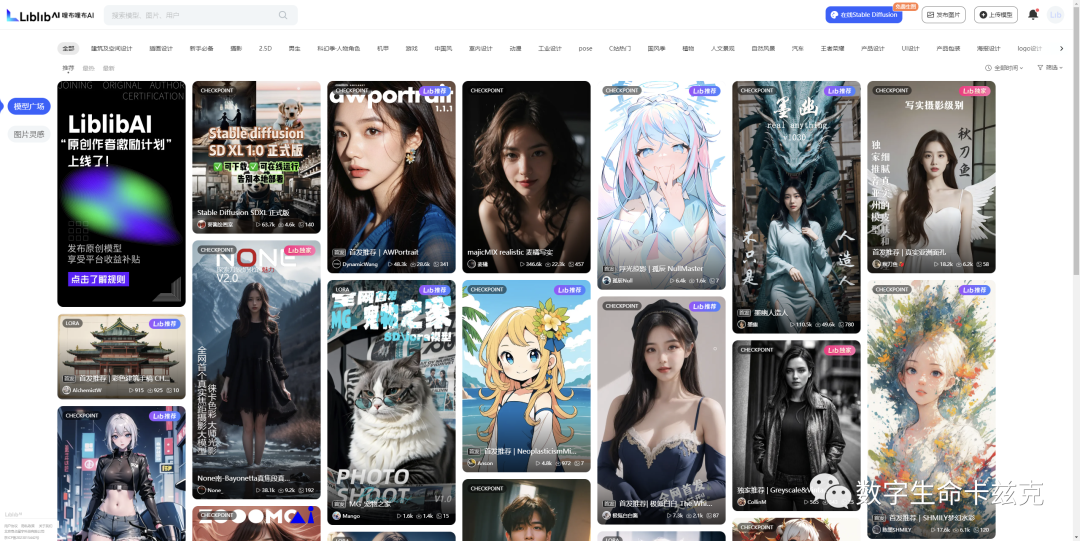
Task: Click the funnel filter icon
Action: tap(1040, 68)
